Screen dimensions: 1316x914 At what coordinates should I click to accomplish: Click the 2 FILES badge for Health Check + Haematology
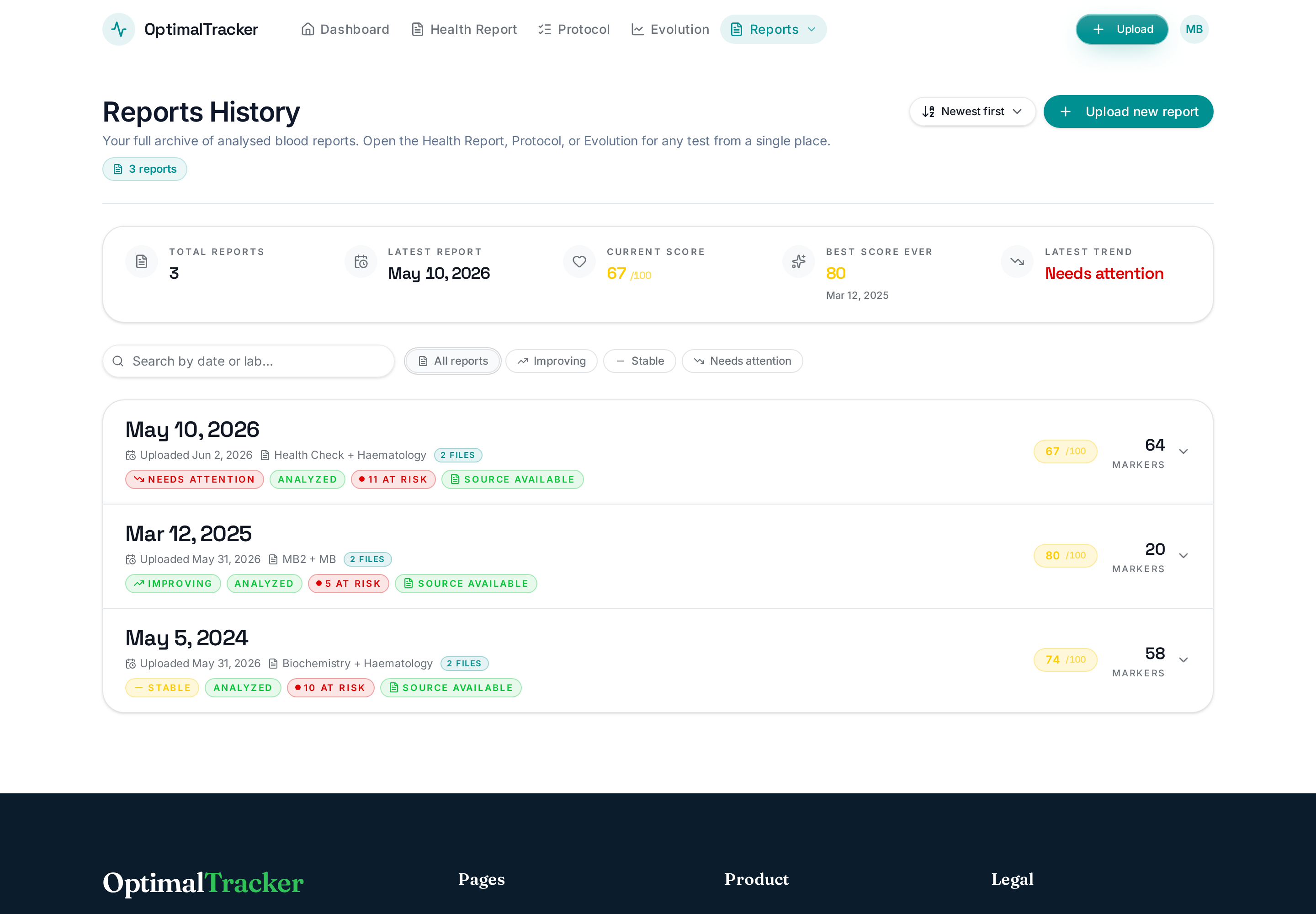(458, 455)
